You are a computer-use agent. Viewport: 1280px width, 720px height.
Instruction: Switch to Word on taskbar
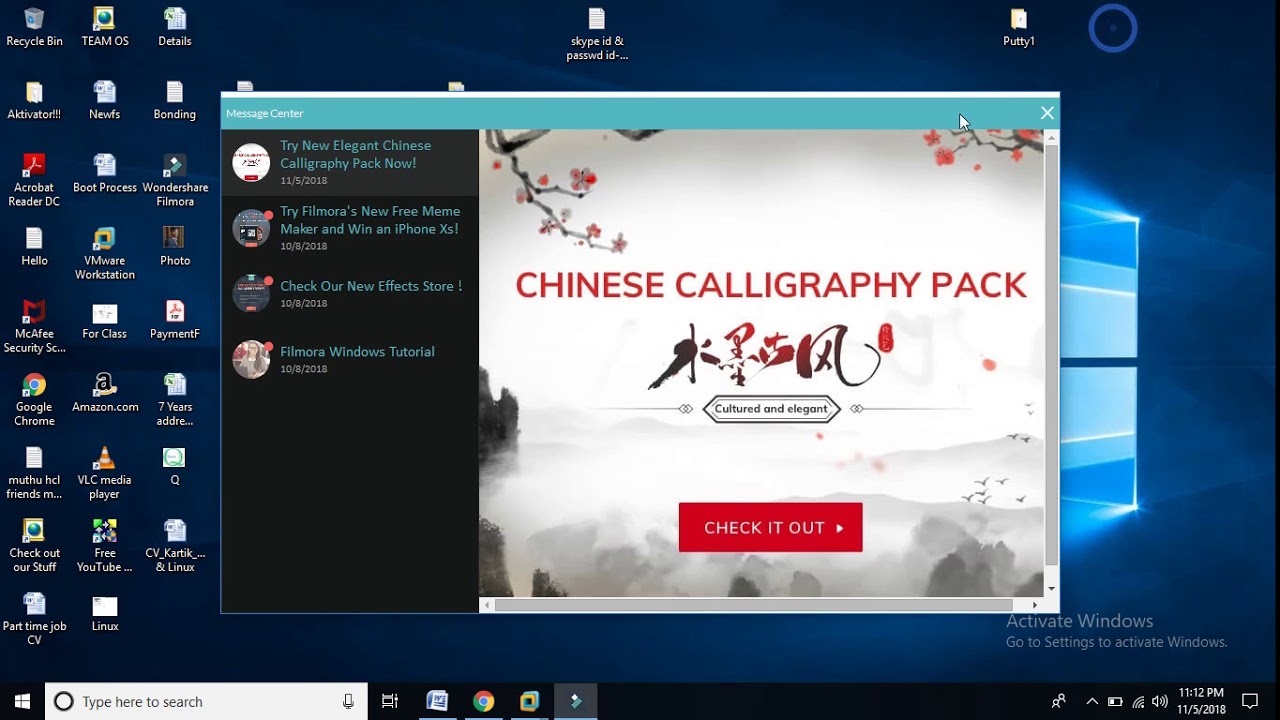point(437,701)
